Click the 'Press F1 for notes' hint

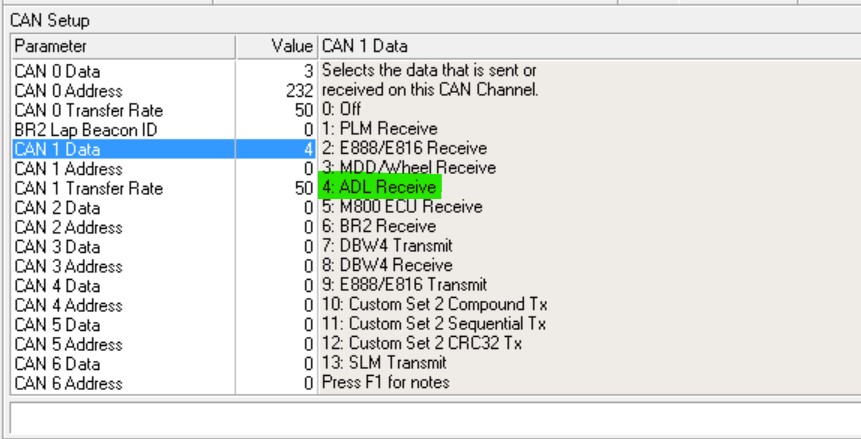click(x=385, y=382)
